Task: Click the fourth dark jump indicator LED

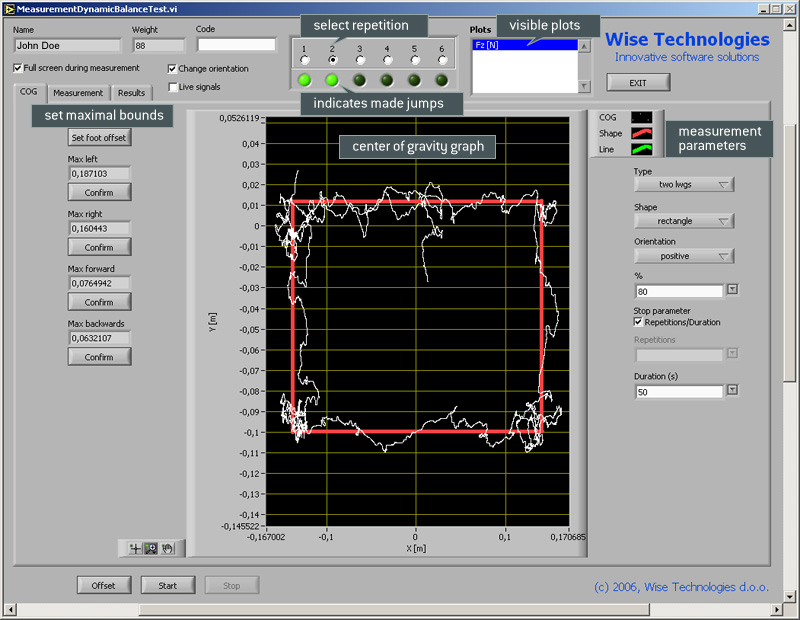Action: point(387,80)
